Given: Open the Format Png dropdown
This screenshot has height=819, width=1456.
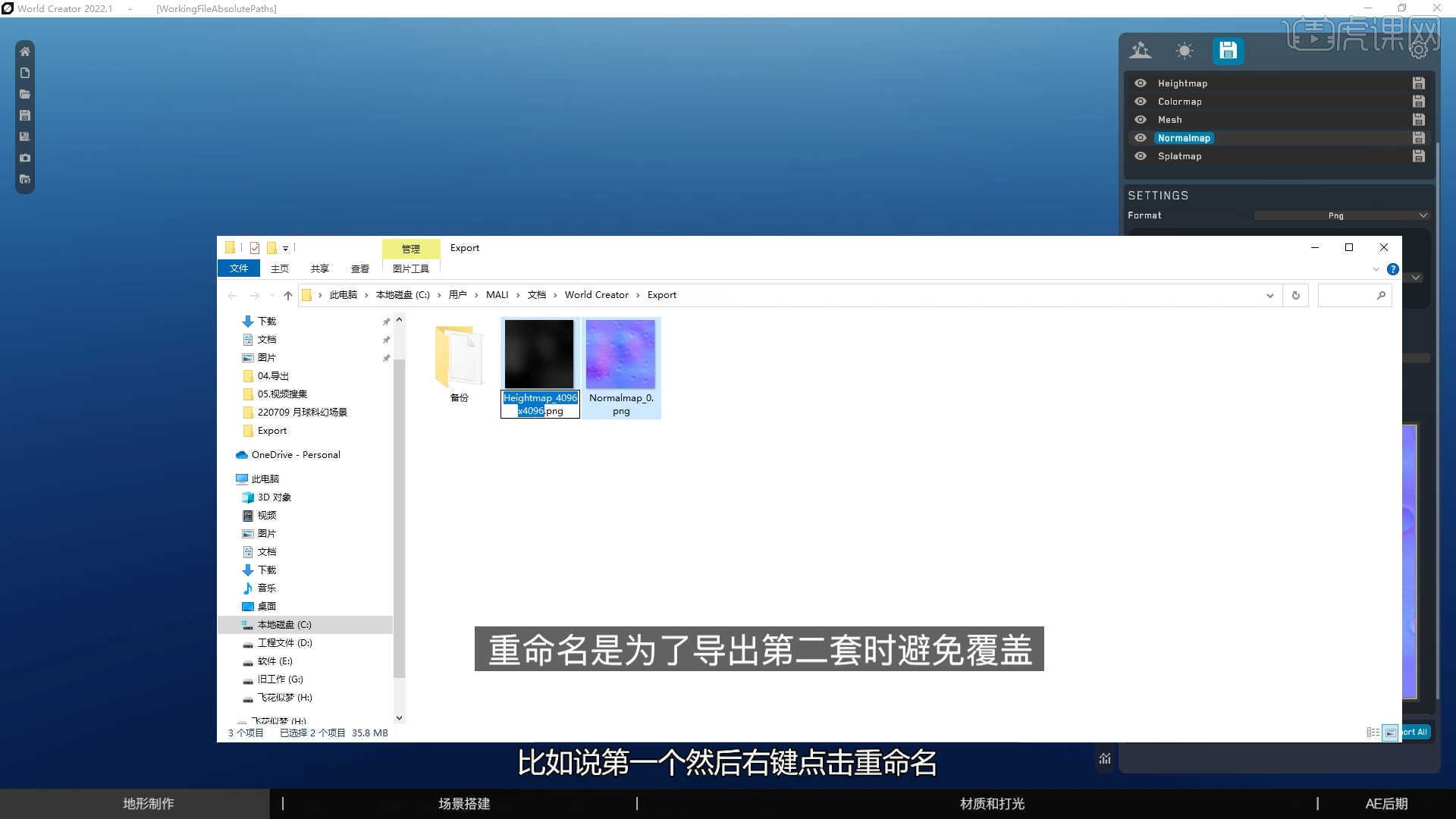Looking at the screenshot, I should tap(1341, 216).
